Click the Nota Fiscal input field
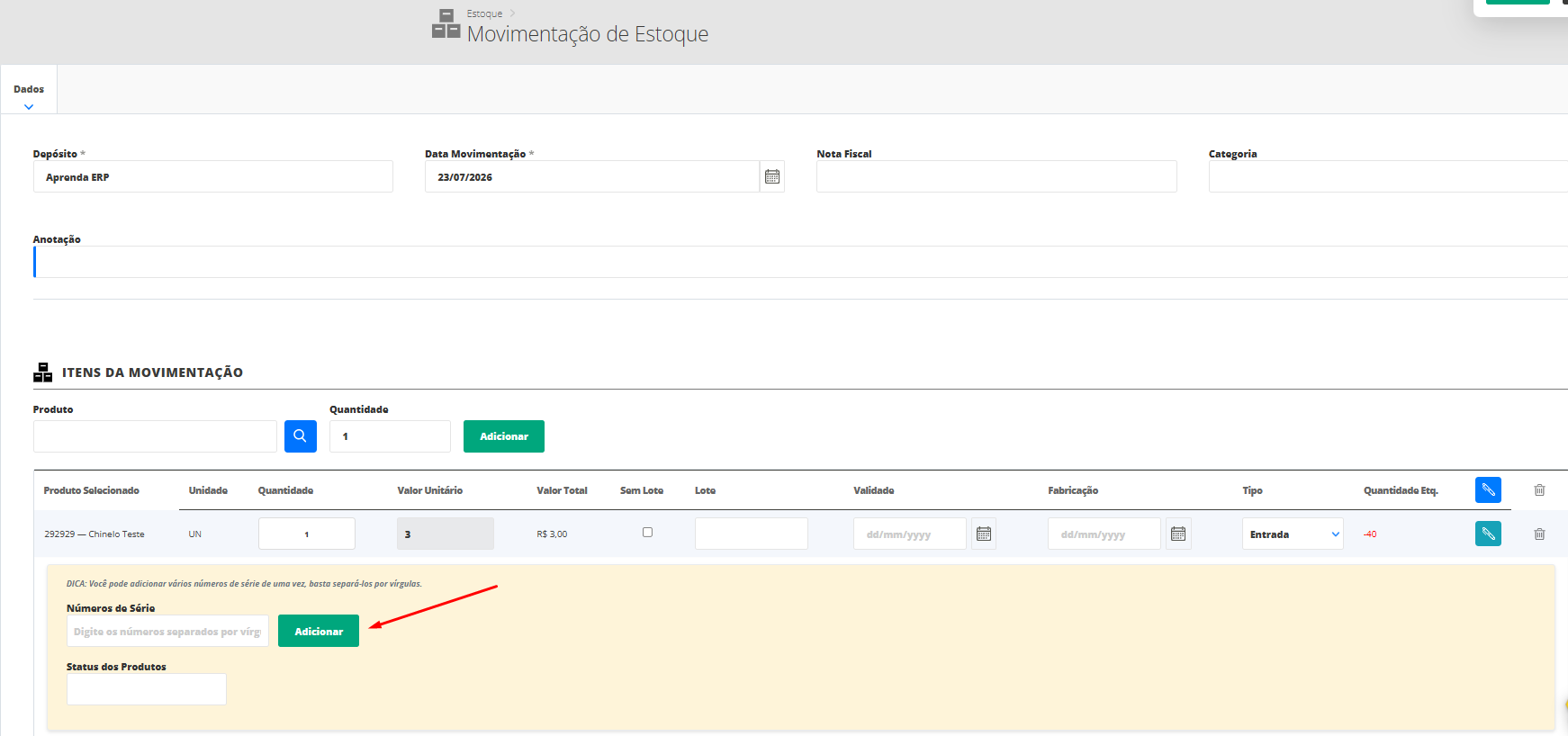The height and width of the screenshot is (736, 1568). tap(996, 176)
